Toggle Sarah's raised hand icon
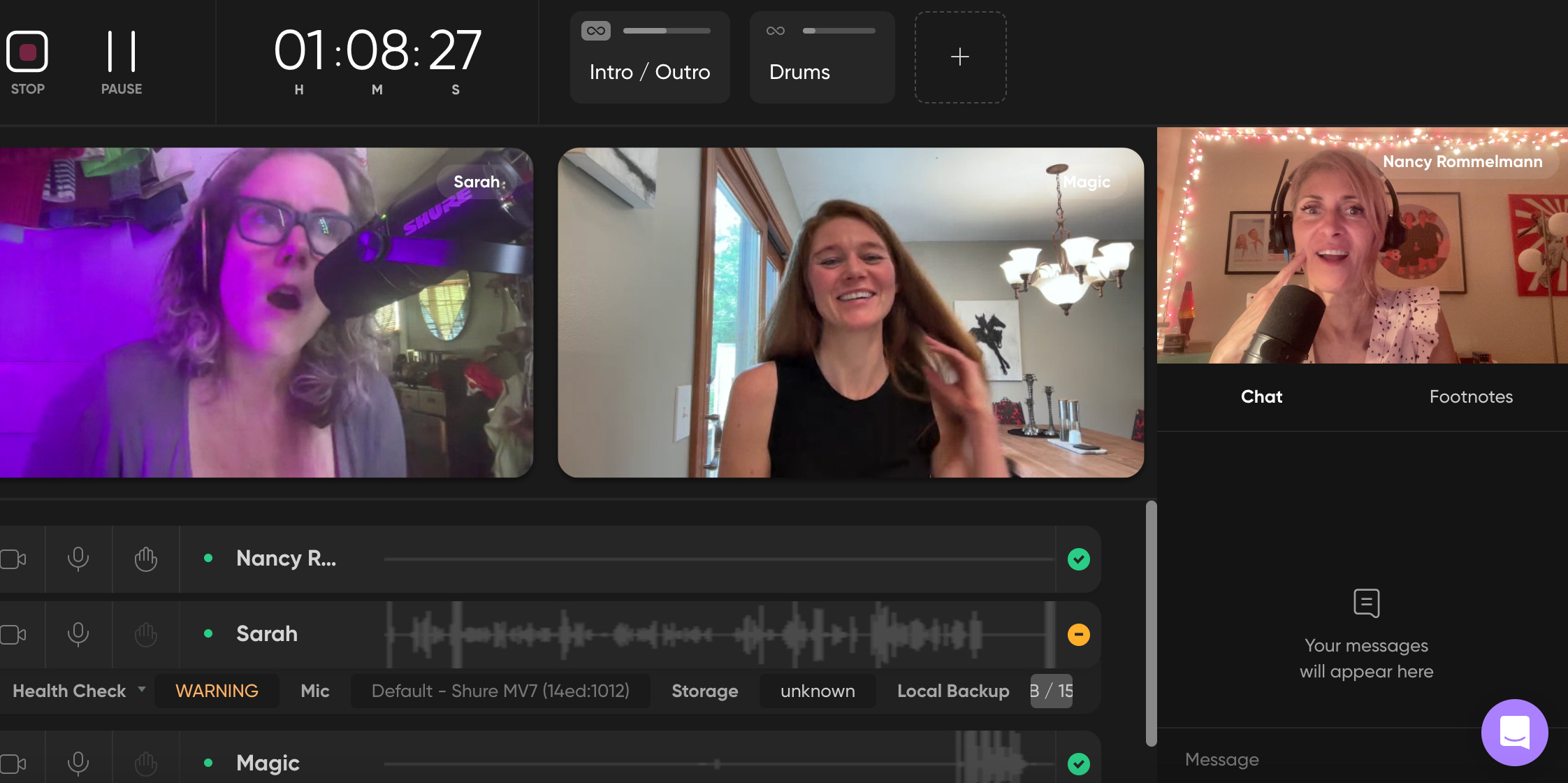 pyautogui.click(x=146, y=635)
